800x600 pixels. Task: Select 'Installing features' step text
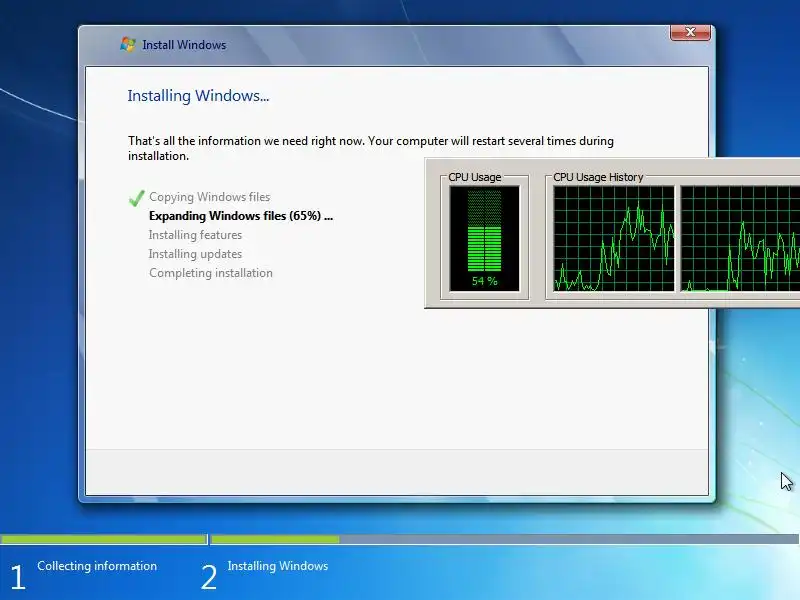click(195, 235)
